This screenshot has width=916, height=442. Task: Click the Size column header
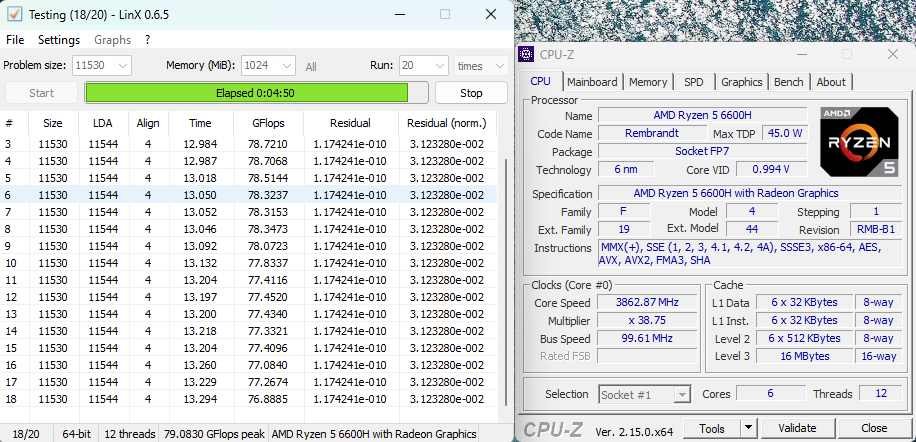tap(53, 123)
